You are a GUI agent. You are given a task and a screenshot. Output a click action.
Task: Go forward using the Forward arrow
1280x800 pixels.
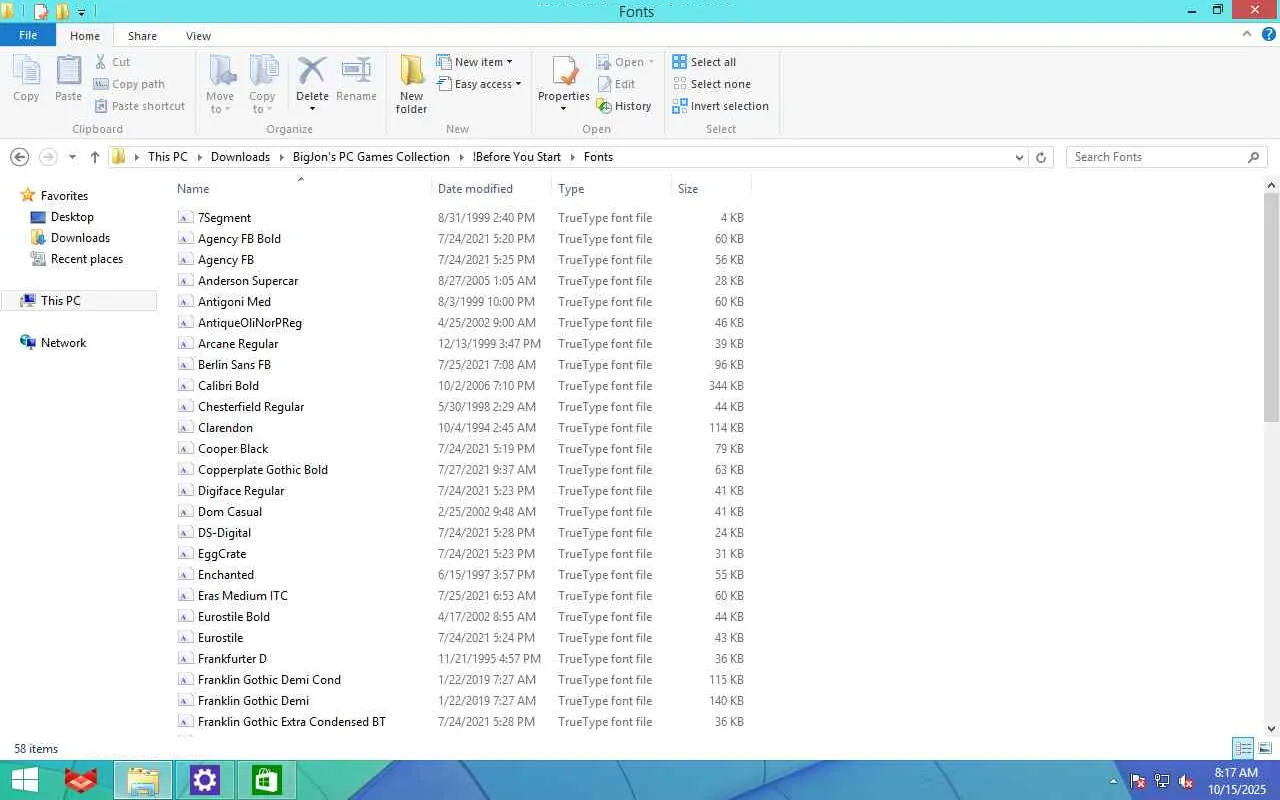coord(48,157)
